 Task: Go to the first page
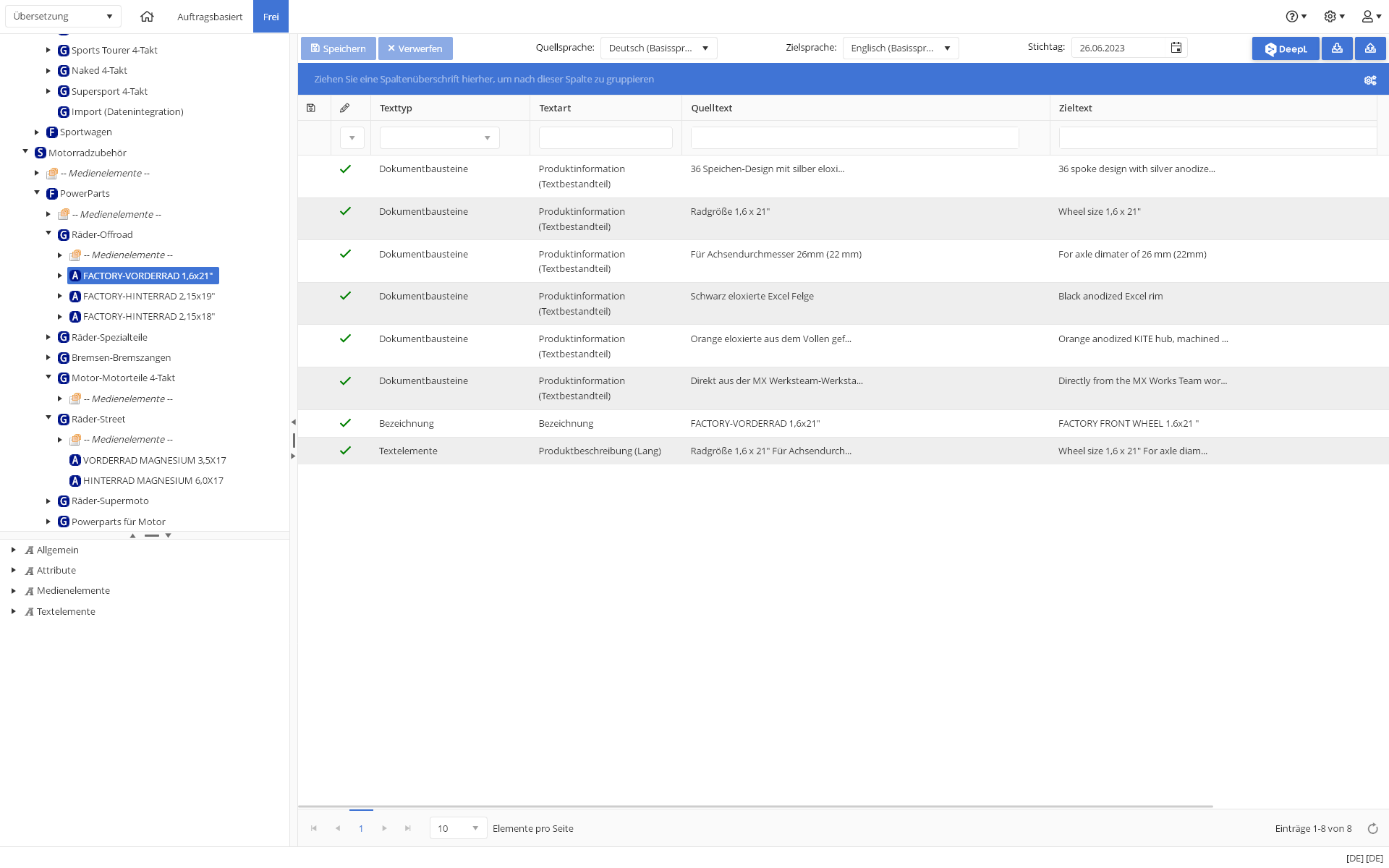(x=314, y=828)
